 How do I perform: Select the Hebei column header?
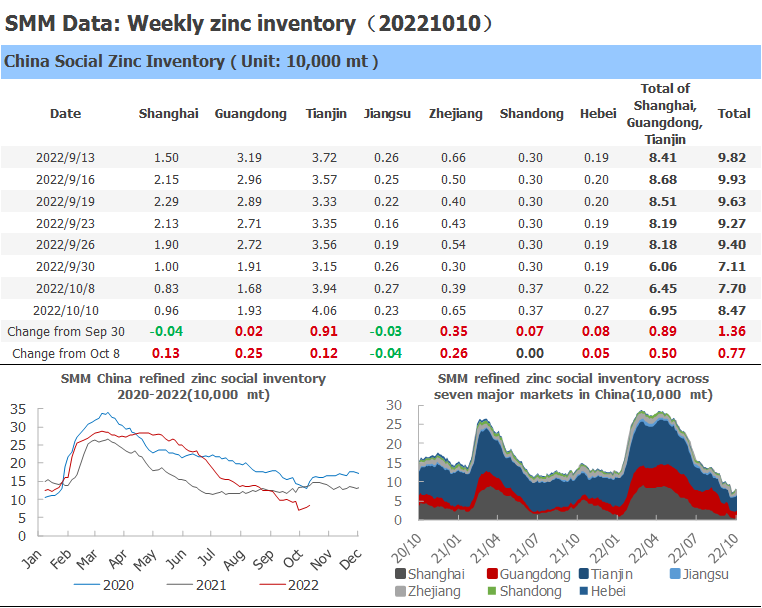(598, 114)
